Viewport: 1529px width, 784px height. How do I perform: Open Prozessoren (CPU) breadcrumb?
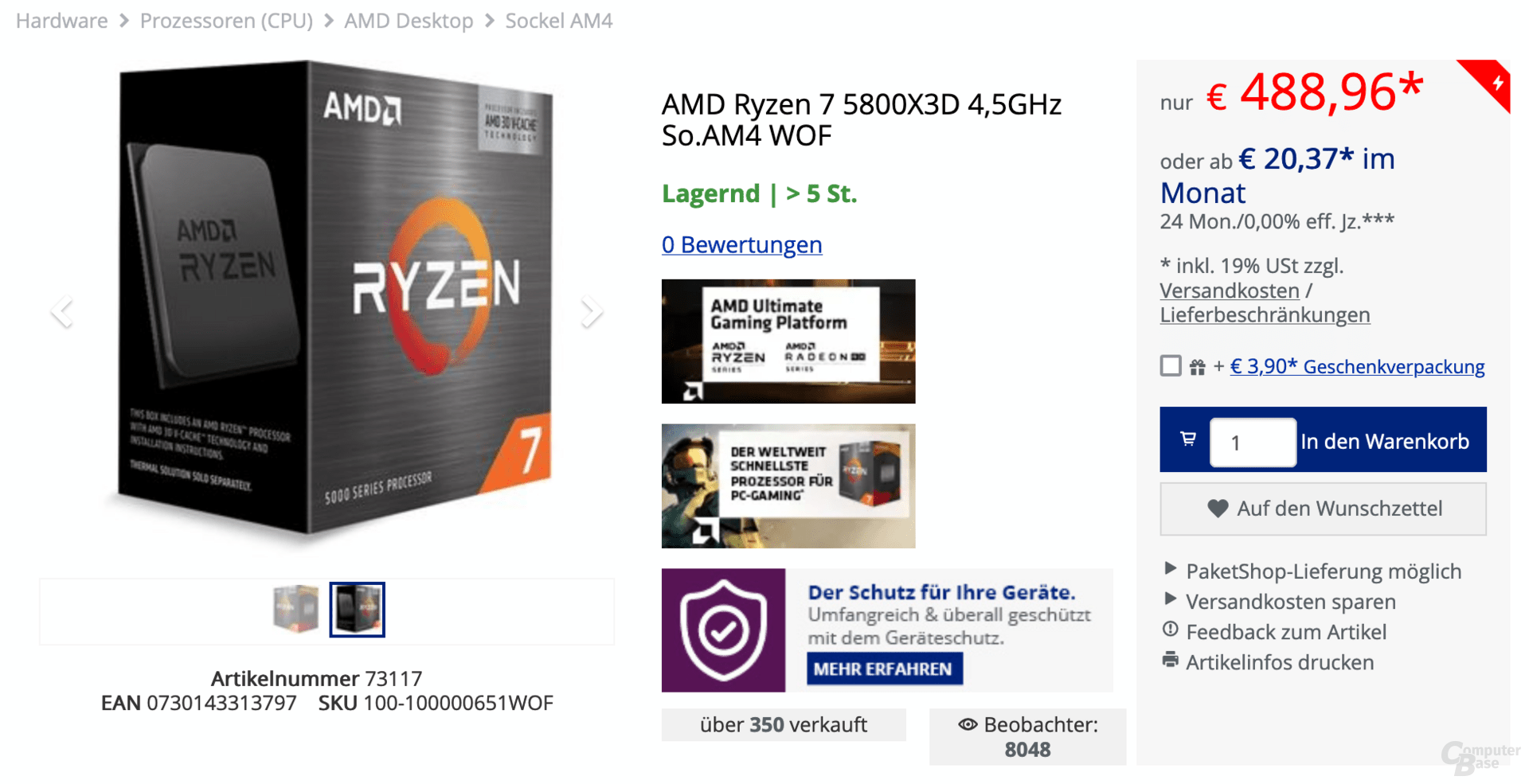[x=226, y=21]
